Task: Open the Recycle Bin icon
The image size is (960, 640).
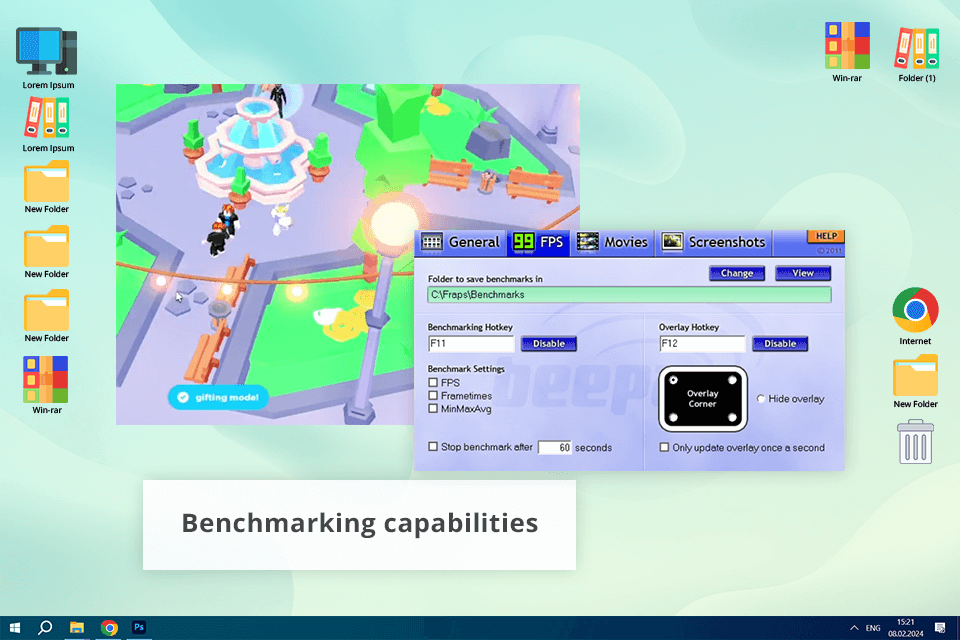Action: pyautogui.click(x=915, y=442)
